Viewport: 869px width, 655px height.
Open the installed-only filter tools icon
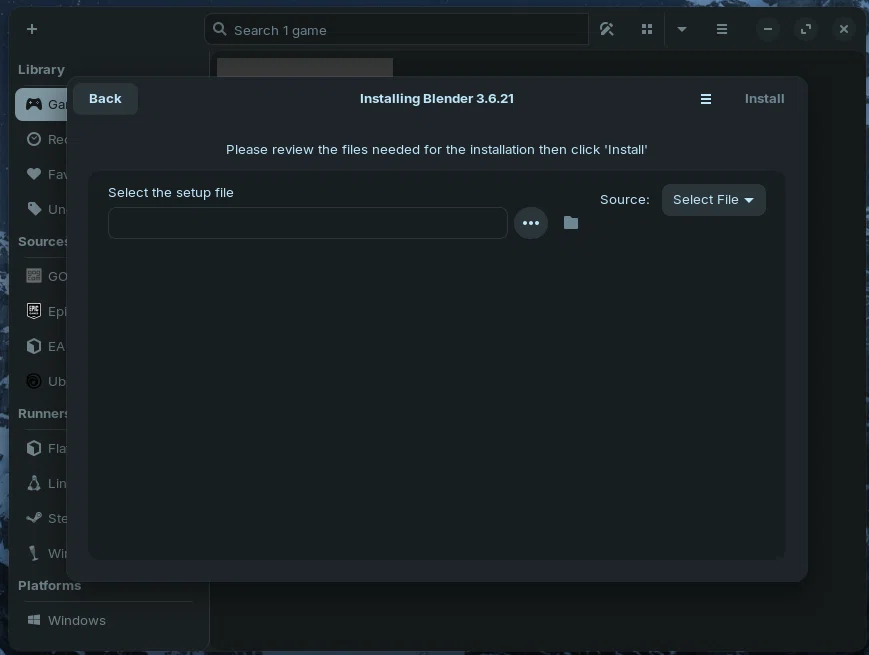click(607, 29)
